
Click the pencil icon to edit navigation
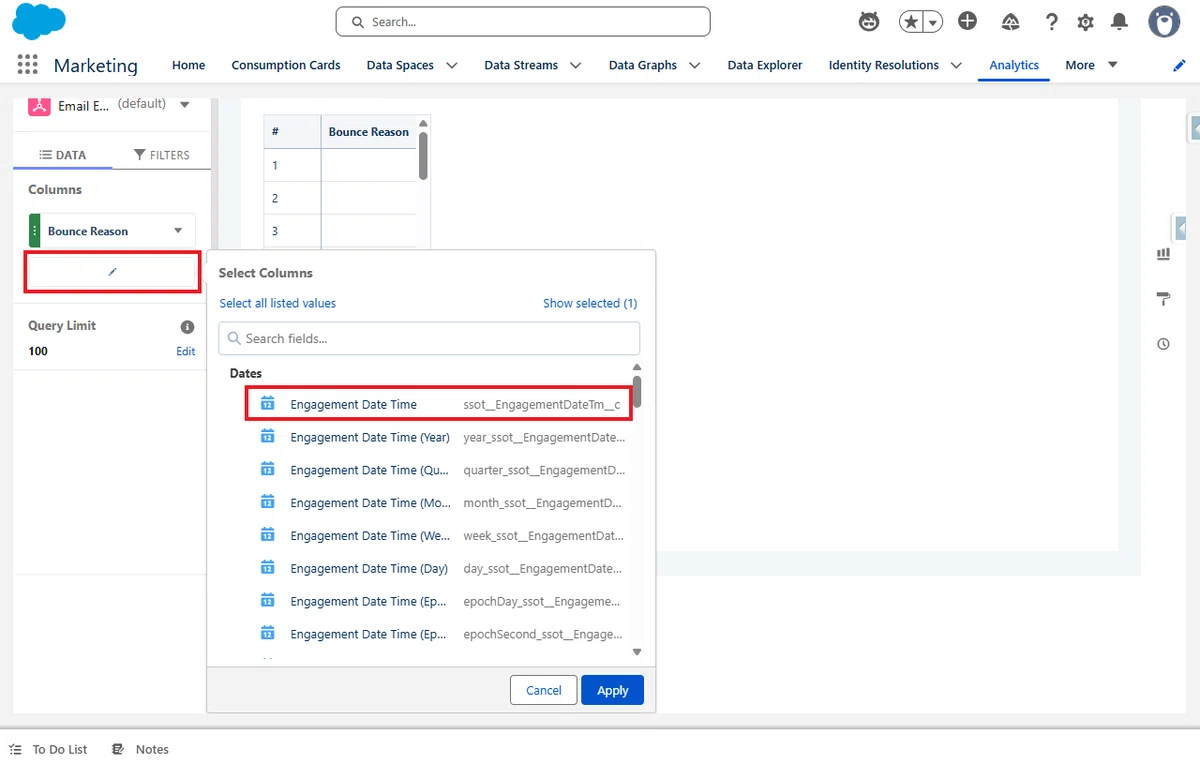[1179, 65]
